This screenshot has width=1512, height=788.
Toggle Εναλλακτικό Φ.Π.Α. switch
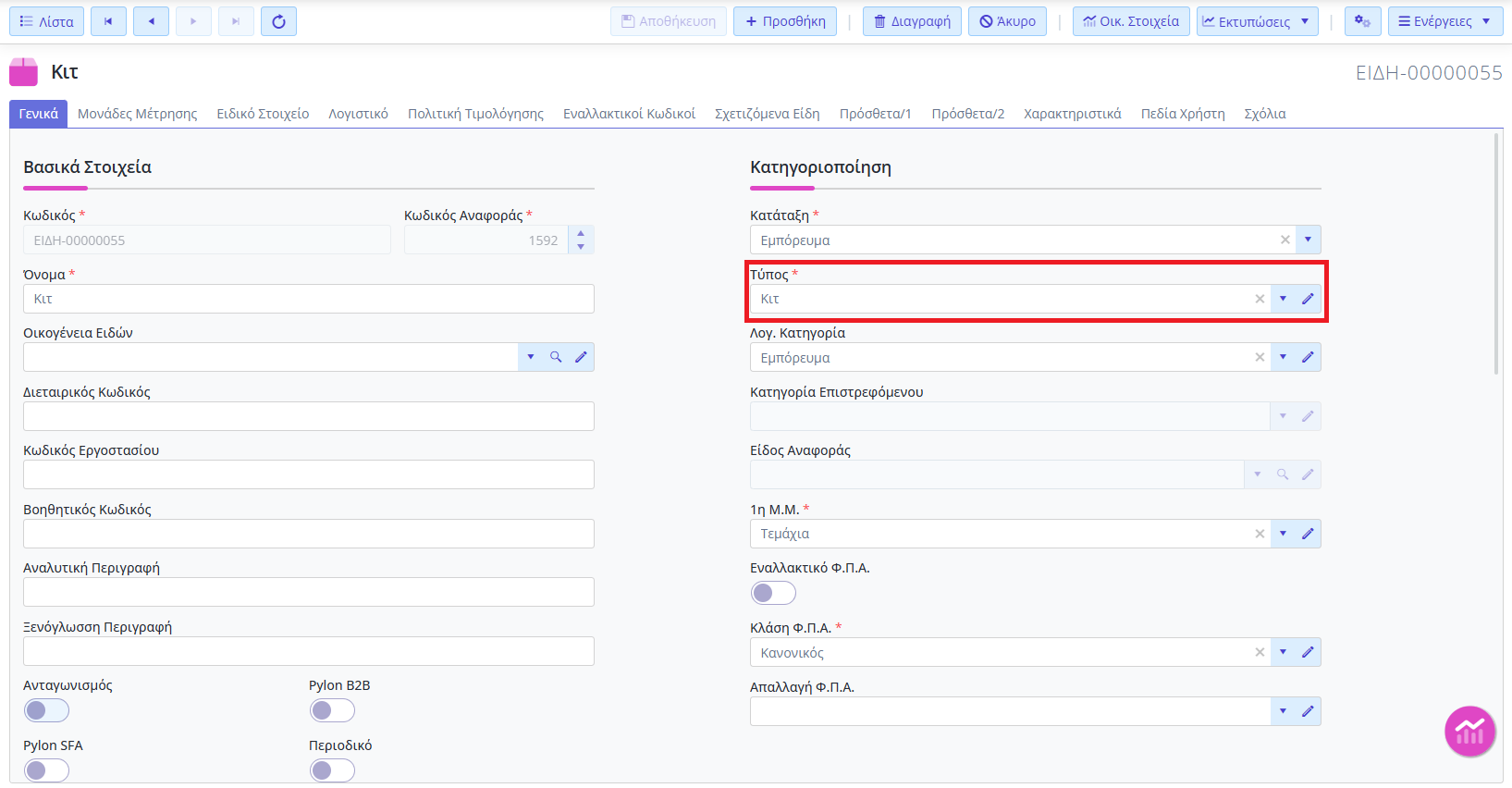click(x=773, y=593)
